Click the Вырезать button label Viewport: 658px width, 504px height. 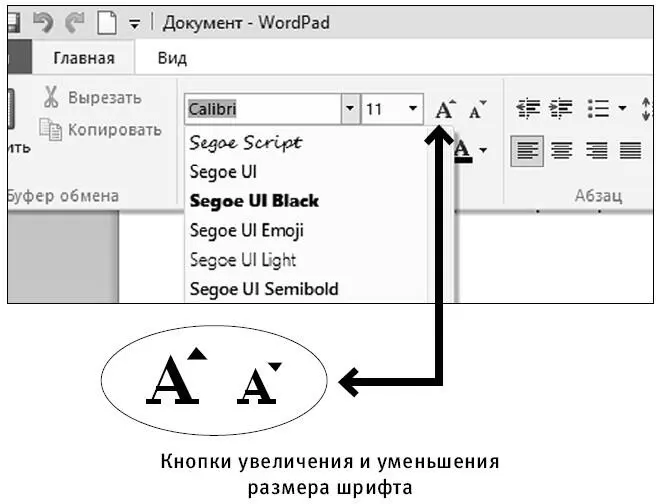(105, 98)
